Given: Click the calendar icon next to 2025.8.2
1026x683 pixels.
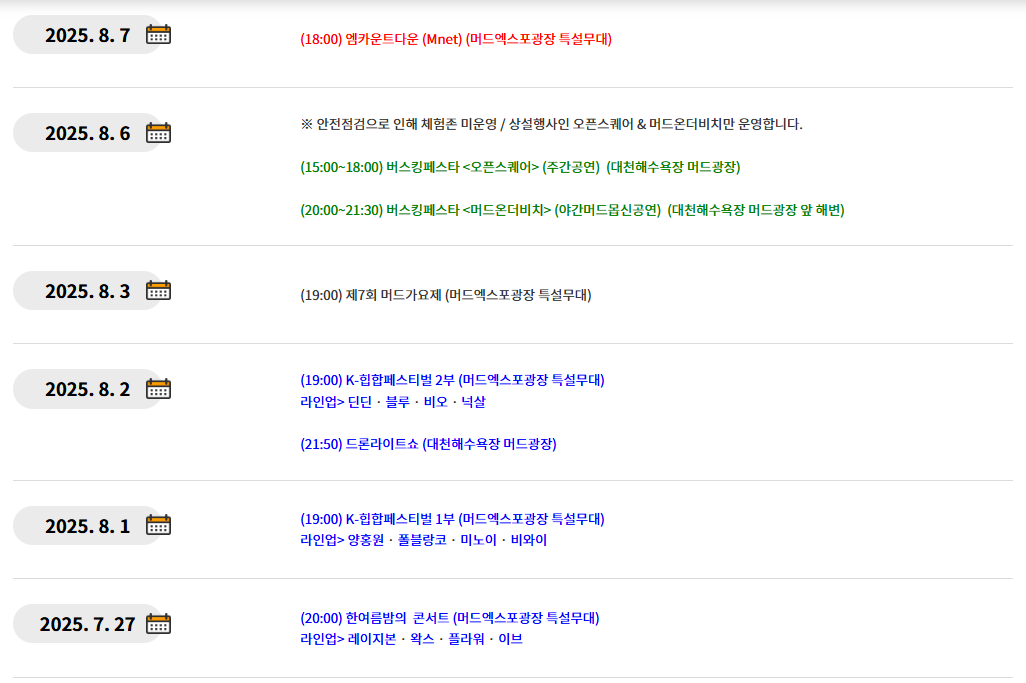Looking at the screenshot, I should pos(158,389).
